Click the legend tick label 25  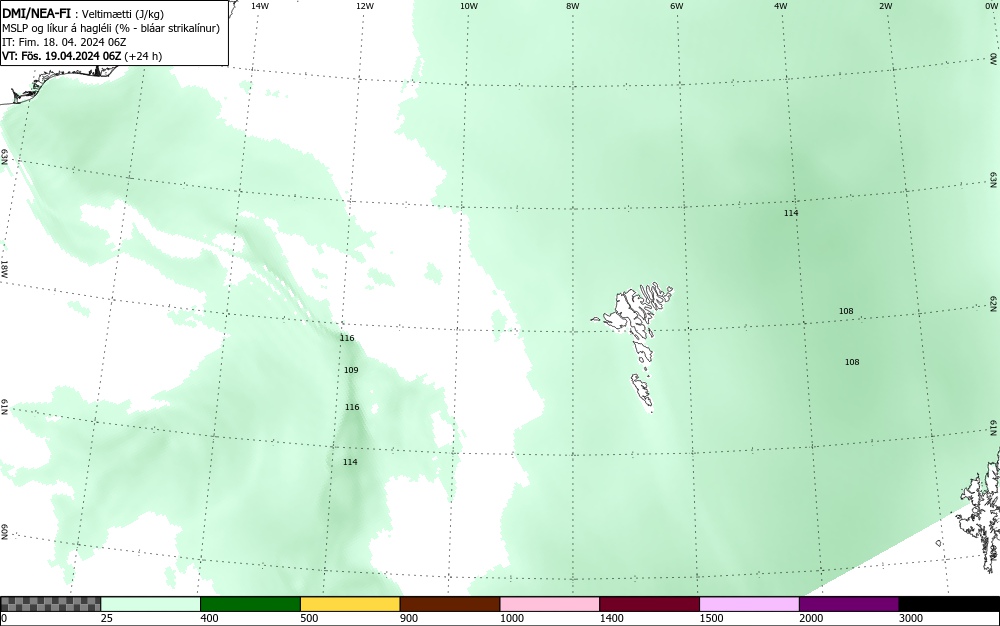pyautogui.click(x=107, y=618)
